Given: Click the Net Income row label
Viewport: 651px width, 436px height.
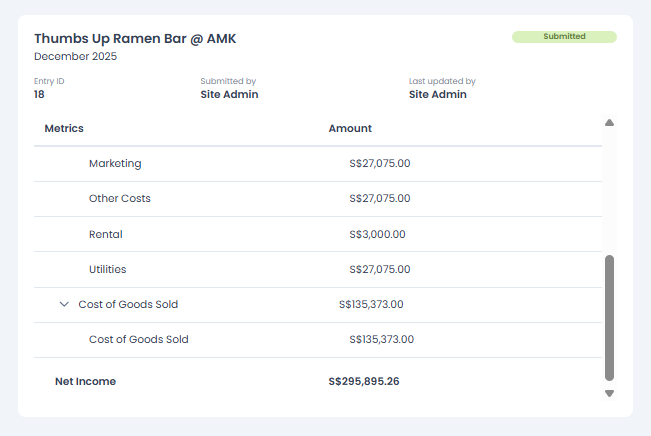Looking at the screenshot, I should [85, 381].
